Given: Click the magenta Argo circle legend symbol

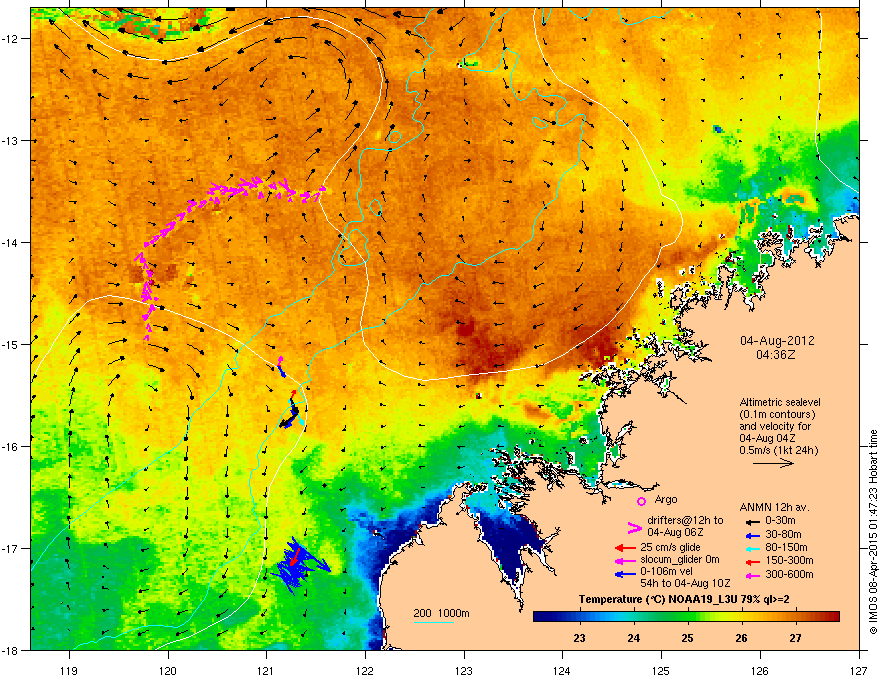Looking at the screenshot, I should (641, 501).
